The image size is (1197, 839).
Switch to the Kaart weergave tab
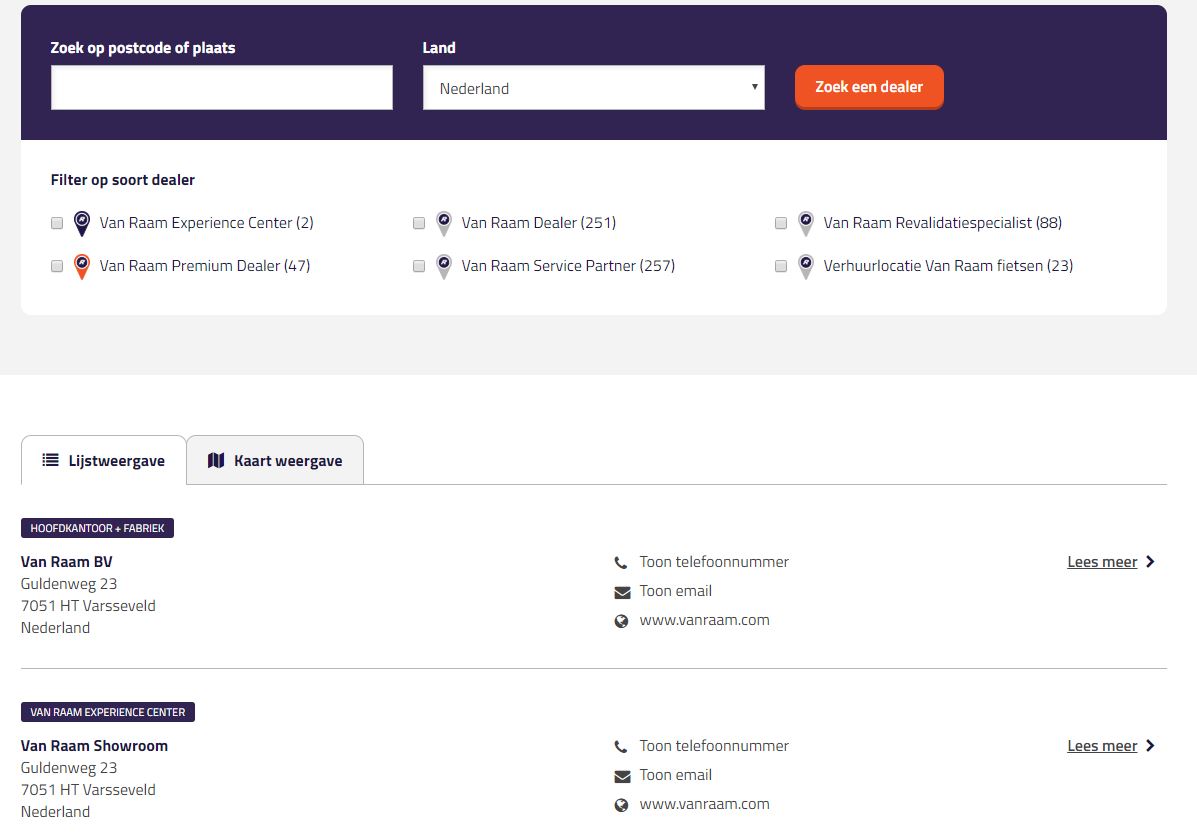275,460
